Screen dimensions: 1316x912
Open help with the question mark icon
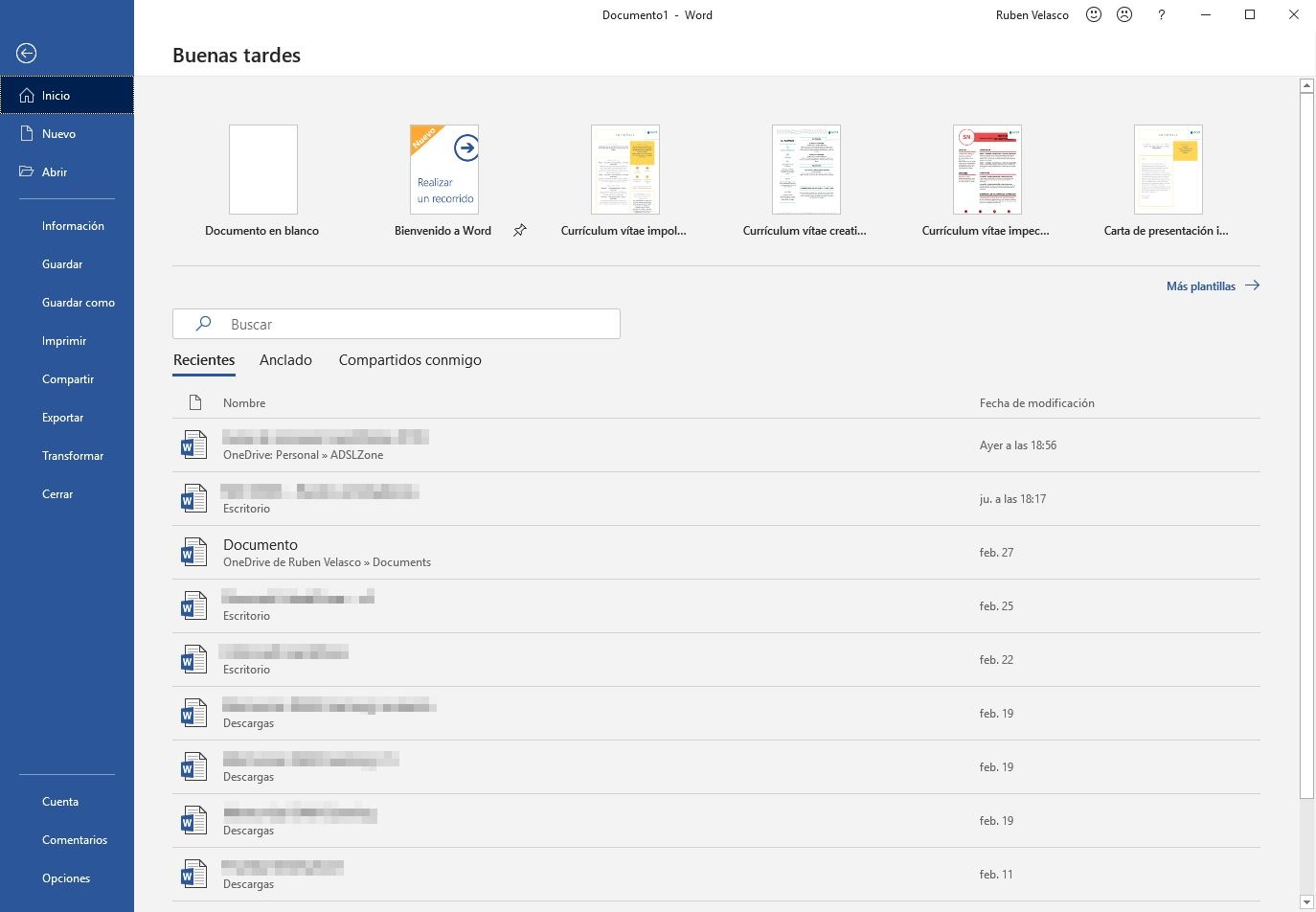tap(1161, 15)
